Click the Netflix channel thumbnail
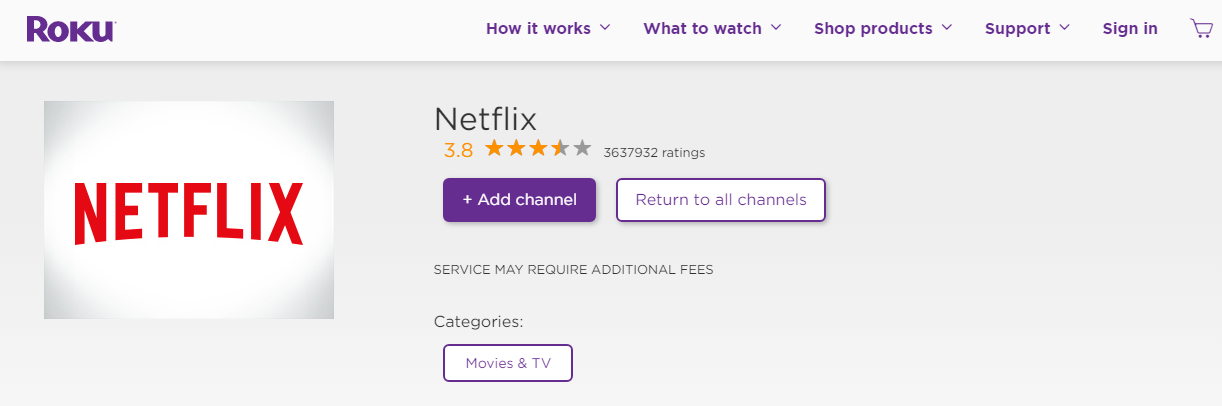This screenshot has height=406, width=1222. (x=189, y=210)
